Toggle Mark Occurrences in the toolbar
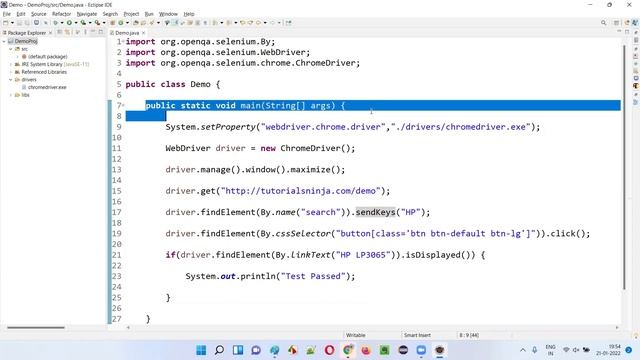This screenshot has width=640, height=360. coord(175,23)
